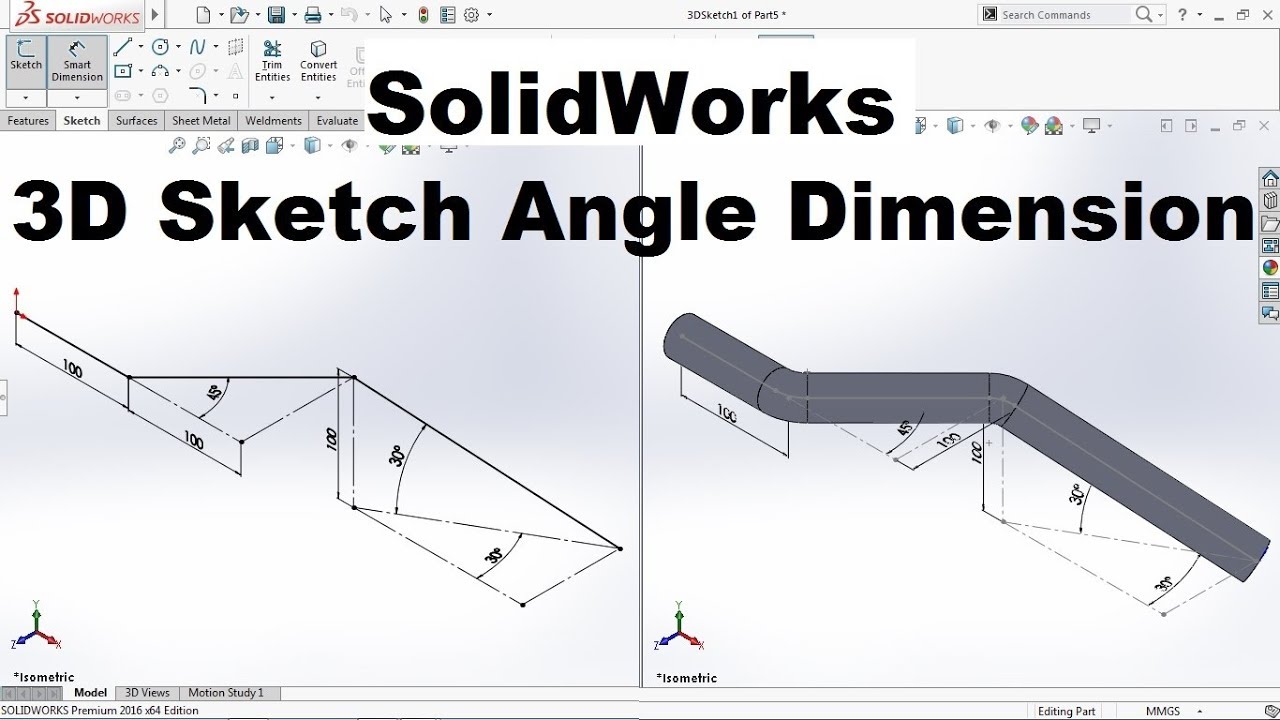The image size is (1280, 720).
Task: Click Zoom to Fit in left viewport
Action: click(x=177, y=146)
